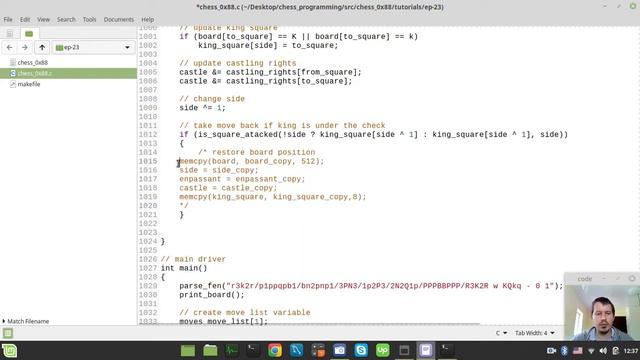This screenshot has height=360, width=640.
Task: Open the File menu
Action: (8, 19)
